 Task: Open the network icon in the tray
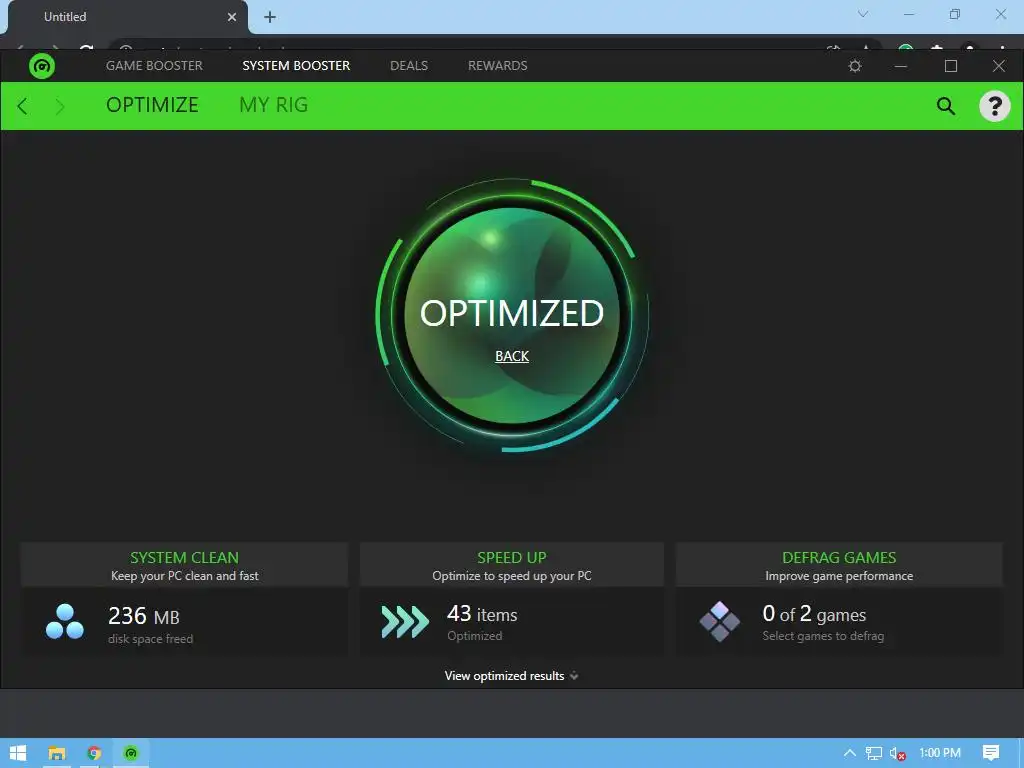pos(874,753)
